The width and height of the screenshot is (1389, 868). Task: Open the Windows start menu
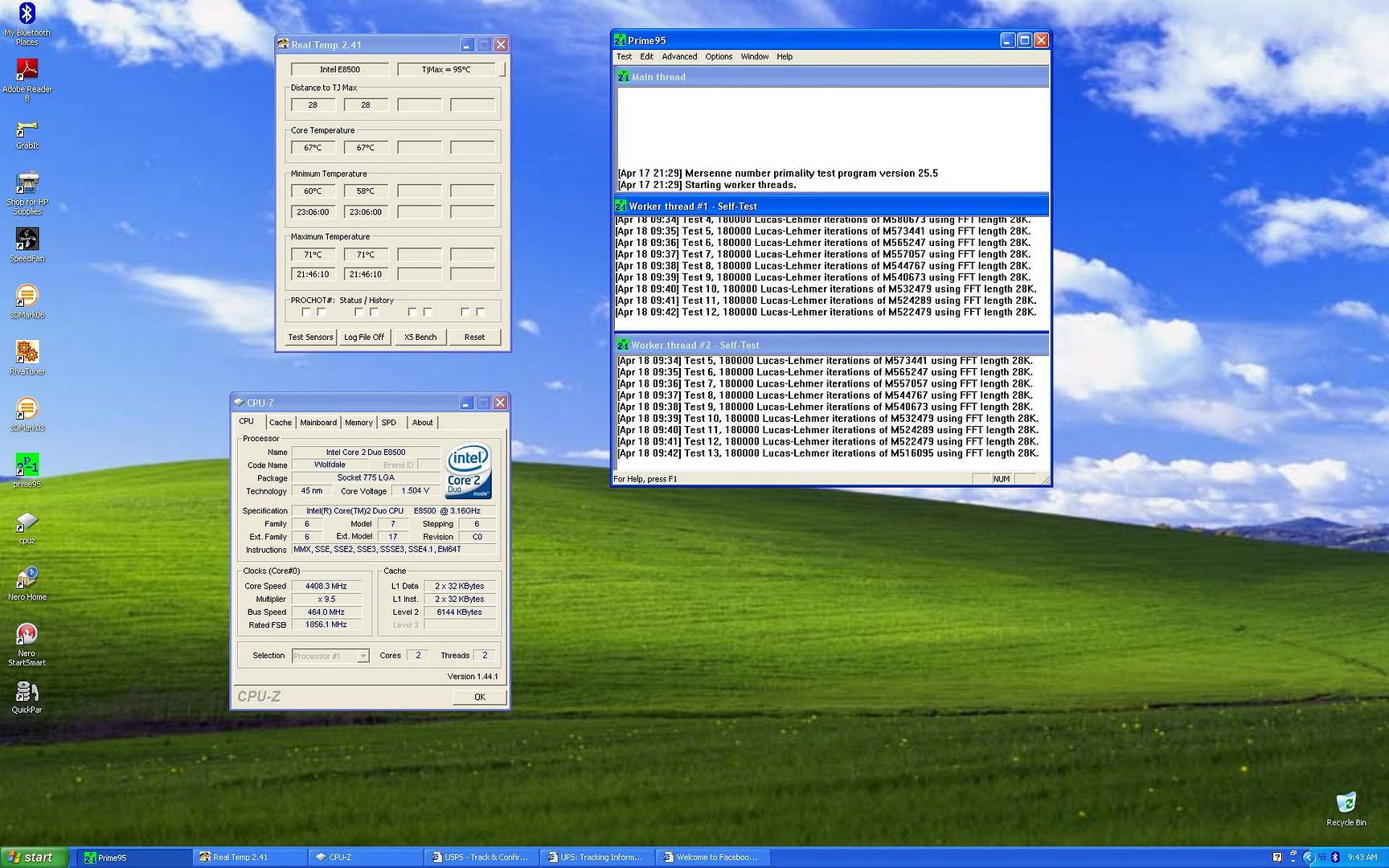(x=33, y=858)
